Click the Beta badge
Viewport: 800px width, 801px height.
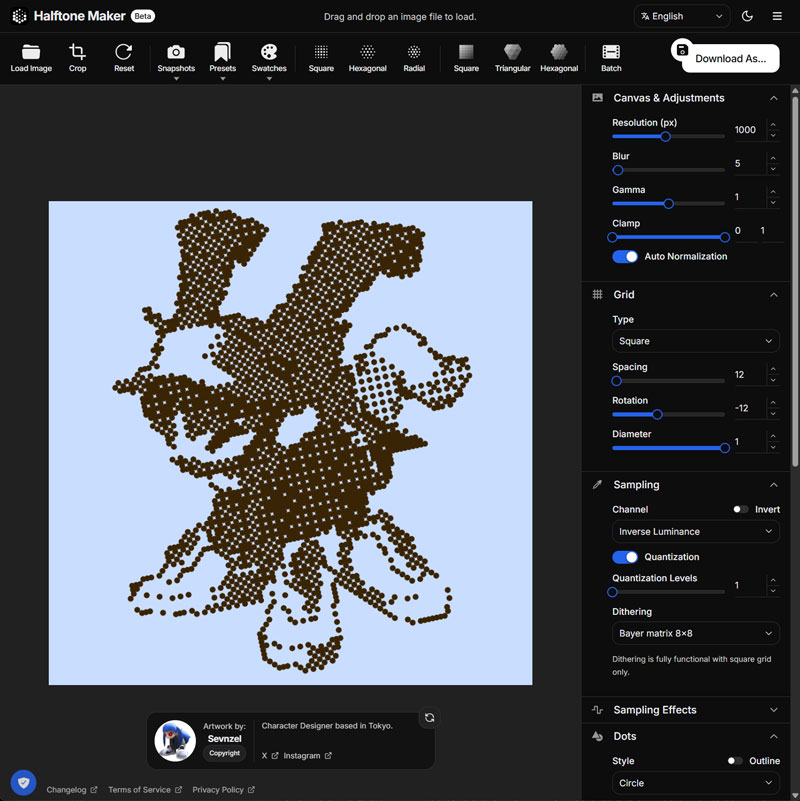[x=143, y=16]
